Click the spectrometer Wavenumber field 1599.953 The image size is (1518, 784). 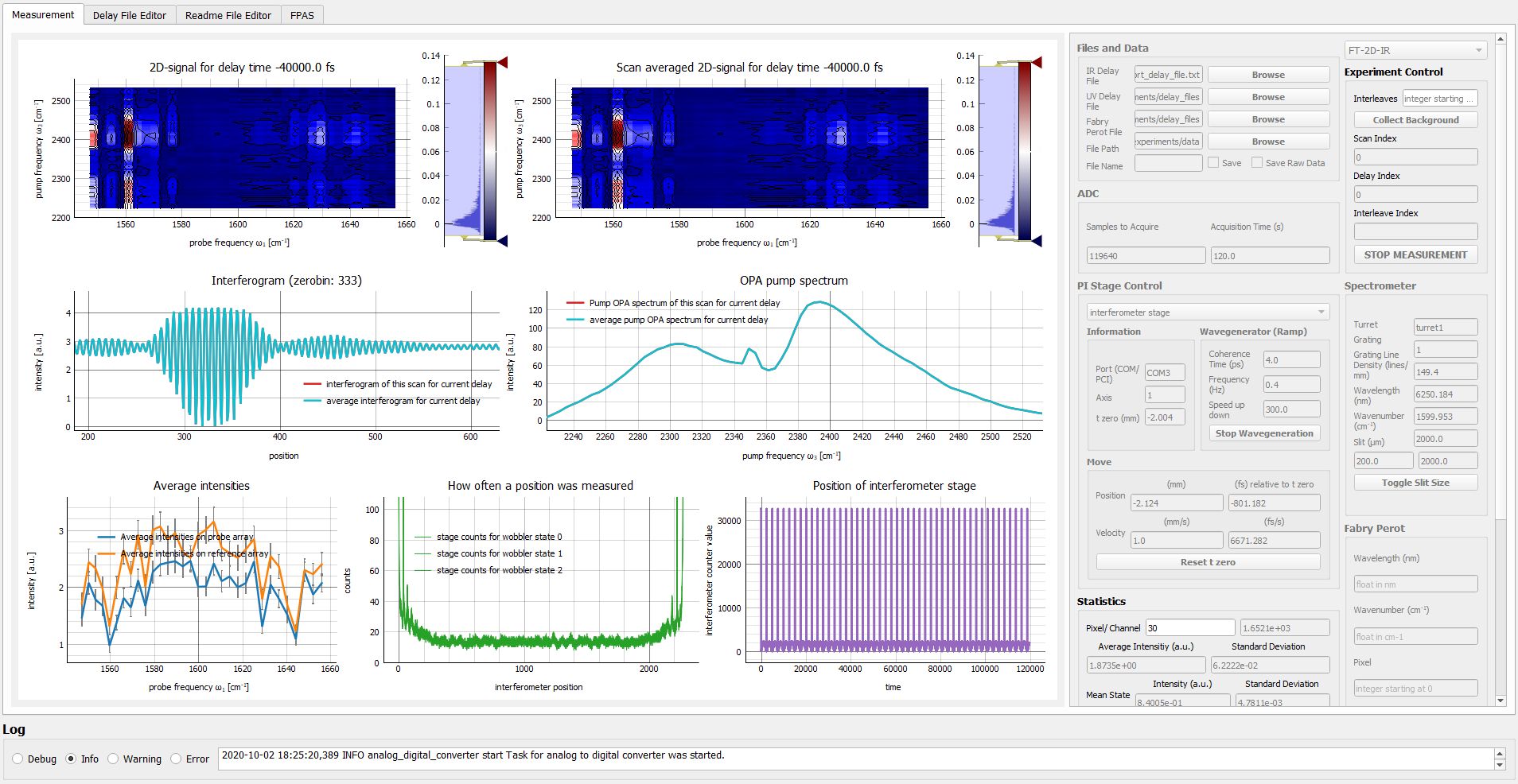click(x=1446, y=416)
